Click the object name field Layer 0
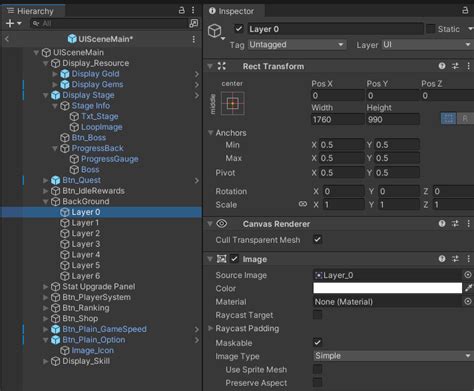The height and width of the screenshot is (391, 474). pos(335,29)
